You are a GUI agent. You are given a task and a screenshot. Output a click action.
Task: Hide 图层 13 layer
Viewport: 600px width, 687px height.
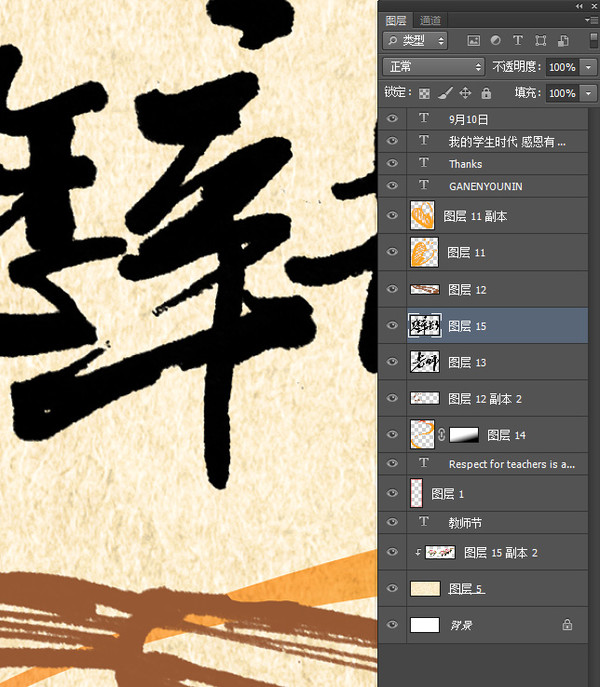392,361
